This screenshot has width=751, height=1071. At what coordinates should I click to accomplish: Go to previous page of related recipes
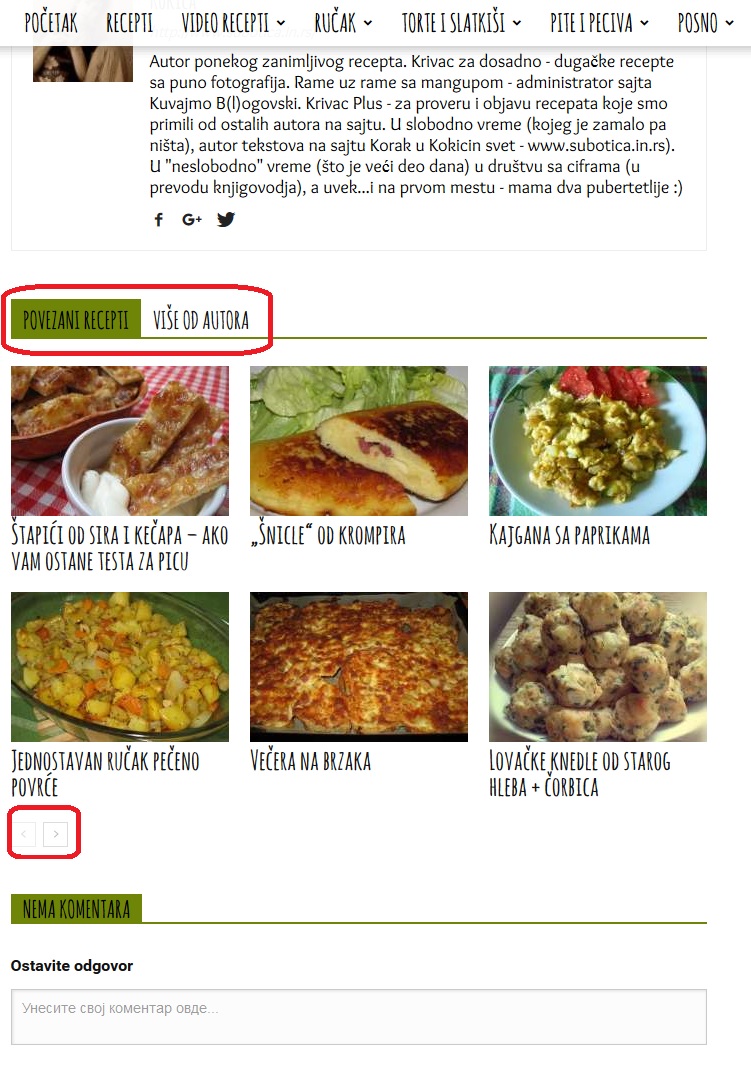click(25, 834)
